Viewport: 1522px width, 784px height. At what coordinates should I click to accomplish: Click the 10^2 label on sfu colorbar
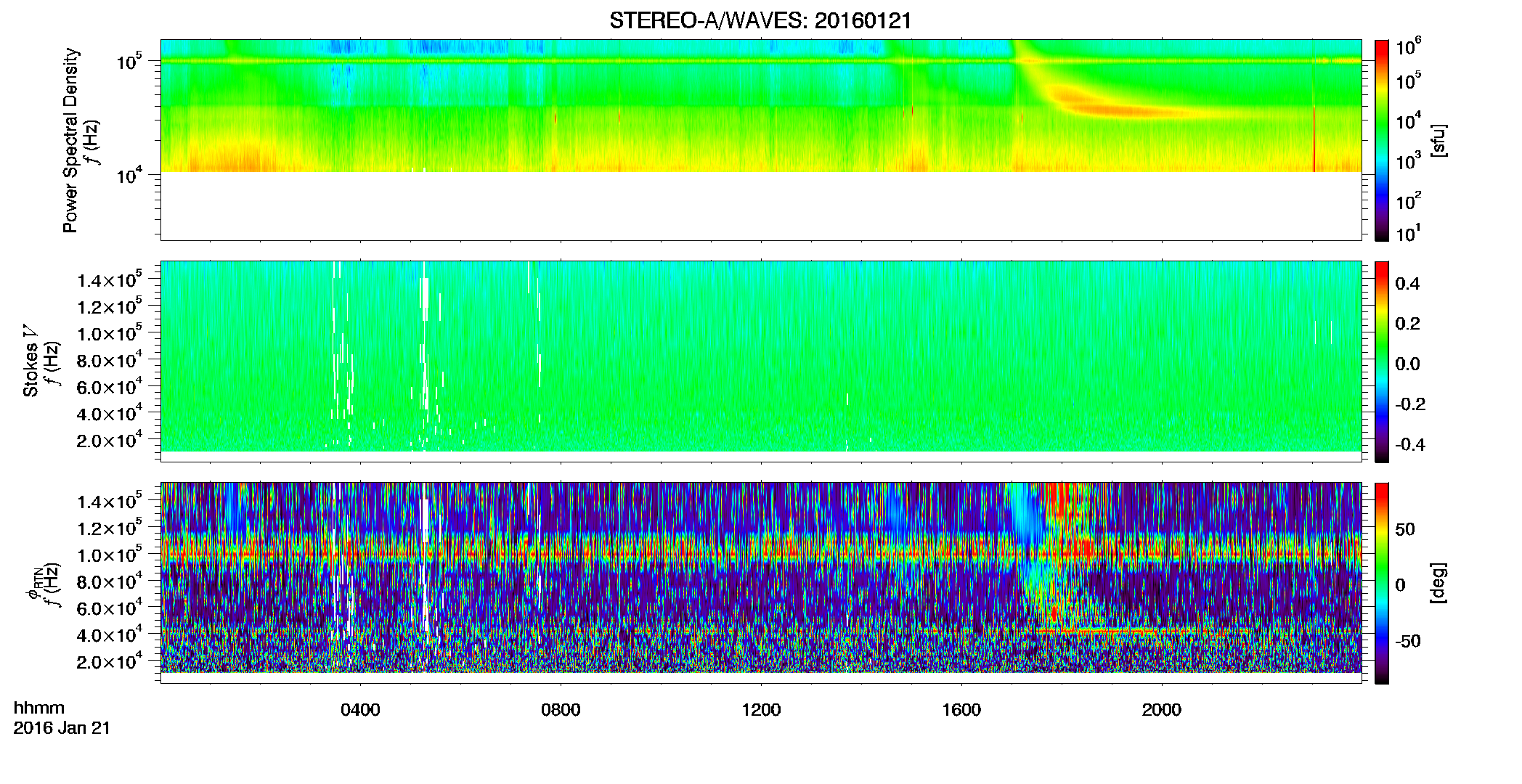tap(1408, 201)
